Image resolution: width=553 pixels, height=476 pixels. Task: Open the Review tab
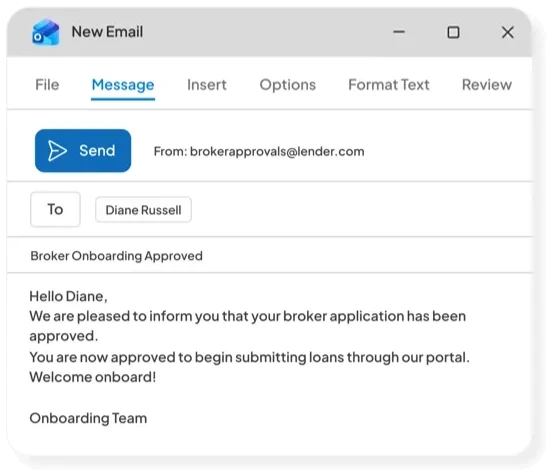tap(487, 85)
